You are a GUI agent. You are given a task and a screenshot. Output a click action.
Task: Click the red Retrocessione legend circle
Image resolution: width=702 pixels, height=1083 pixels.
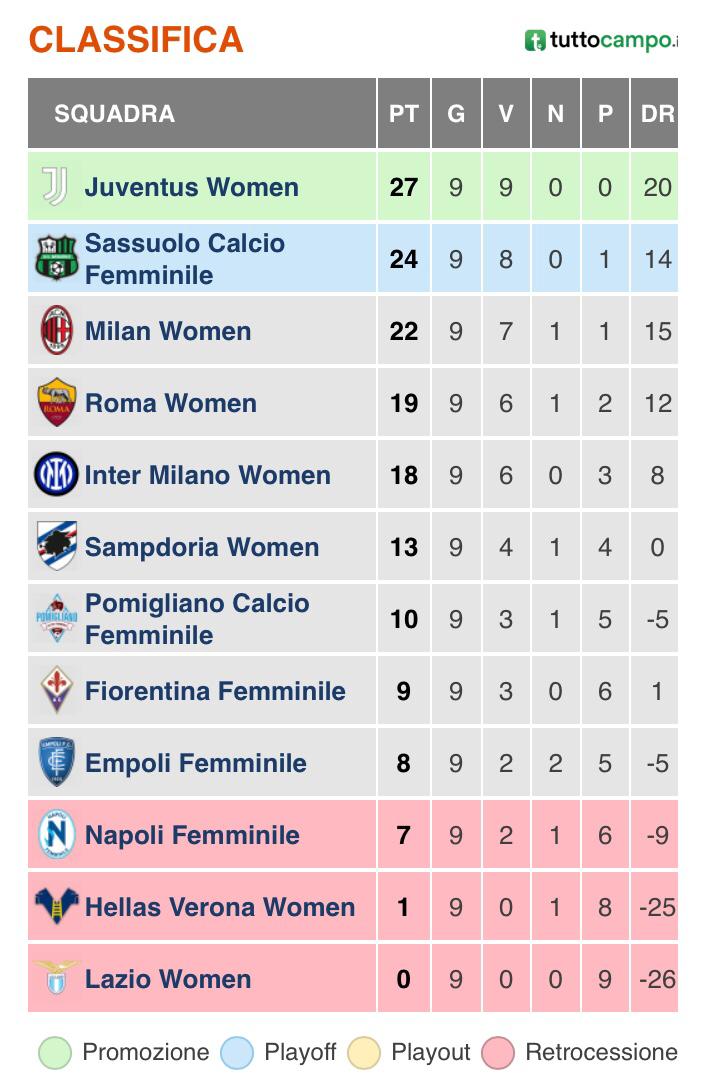498,1053
